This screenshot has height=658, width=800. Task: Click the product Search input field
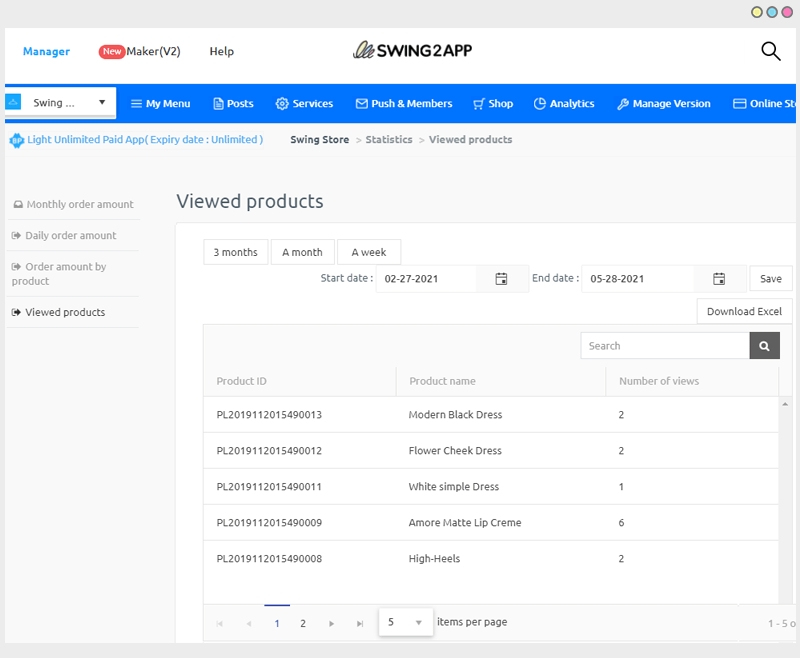[665, 346]
